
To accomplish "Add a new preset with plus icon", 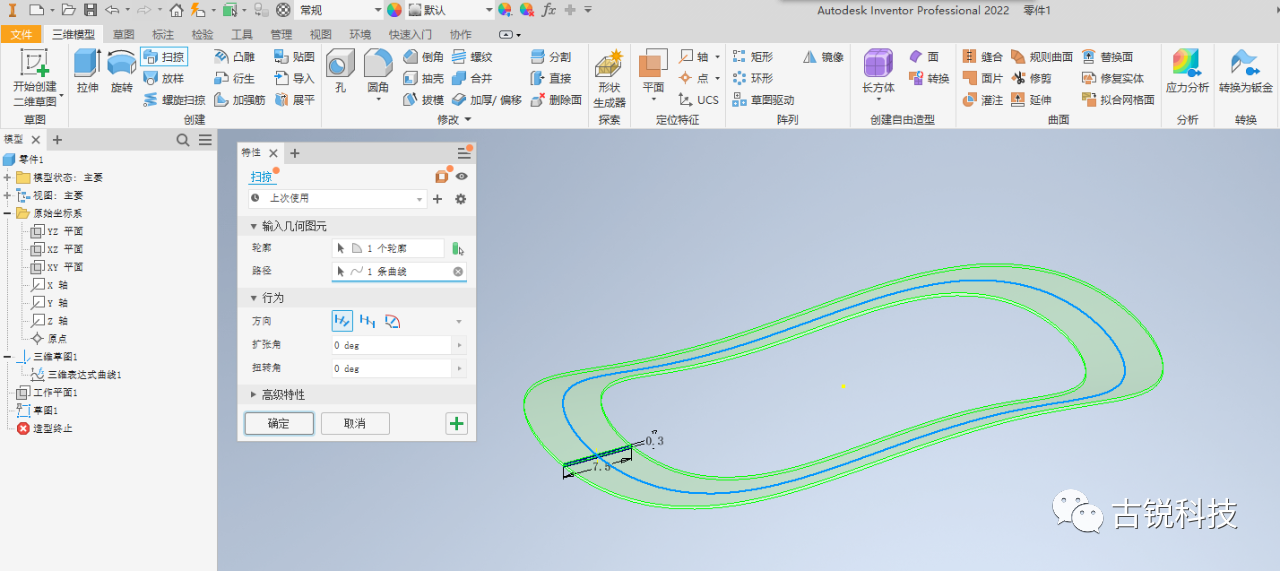I will point(437,199).
